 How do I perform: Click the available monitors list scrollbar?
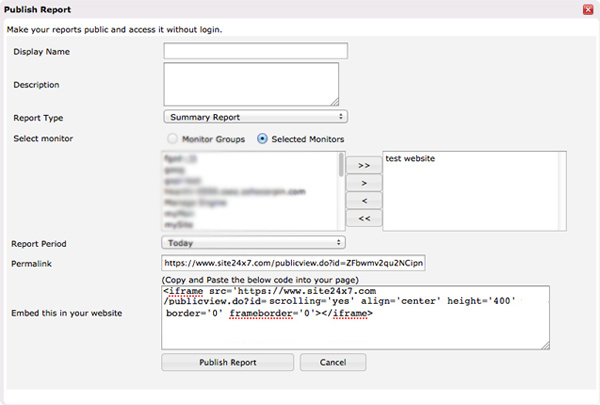341,190
